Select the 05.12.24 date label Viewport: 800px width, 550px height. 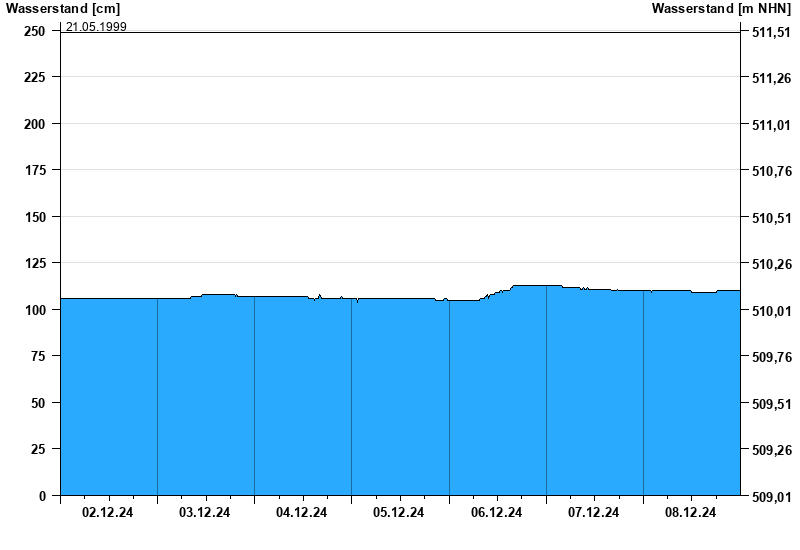(399, 513)
